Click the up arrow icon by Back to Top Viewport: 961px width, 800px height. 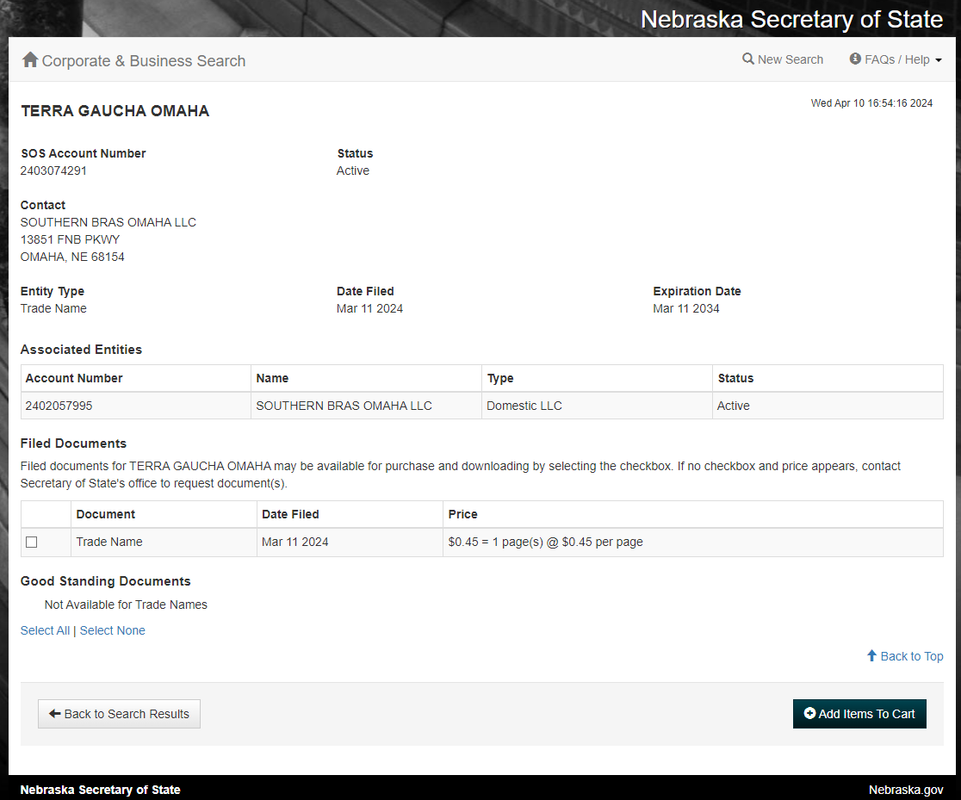872,655
